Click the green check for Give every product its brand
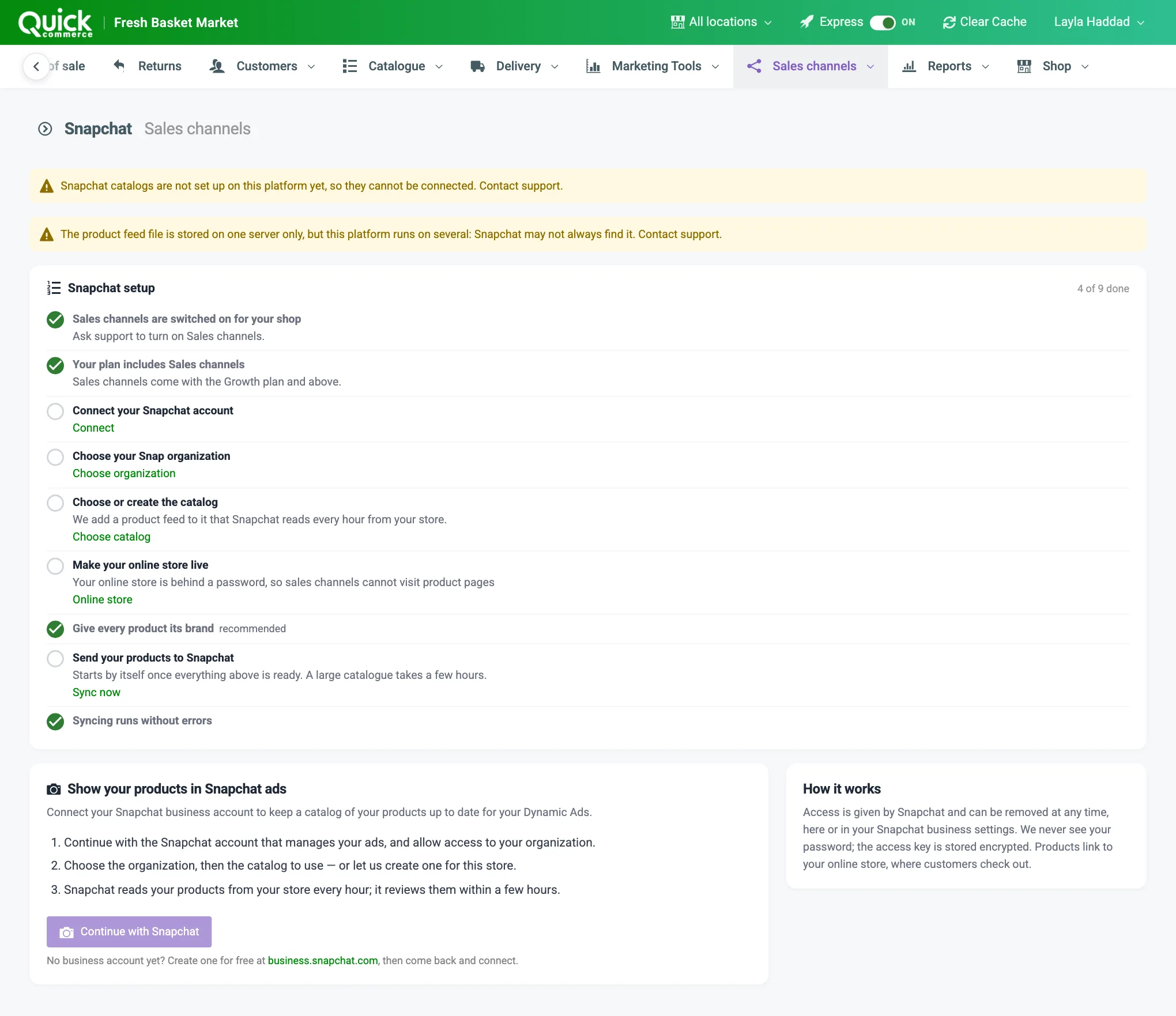 (55, 629)
